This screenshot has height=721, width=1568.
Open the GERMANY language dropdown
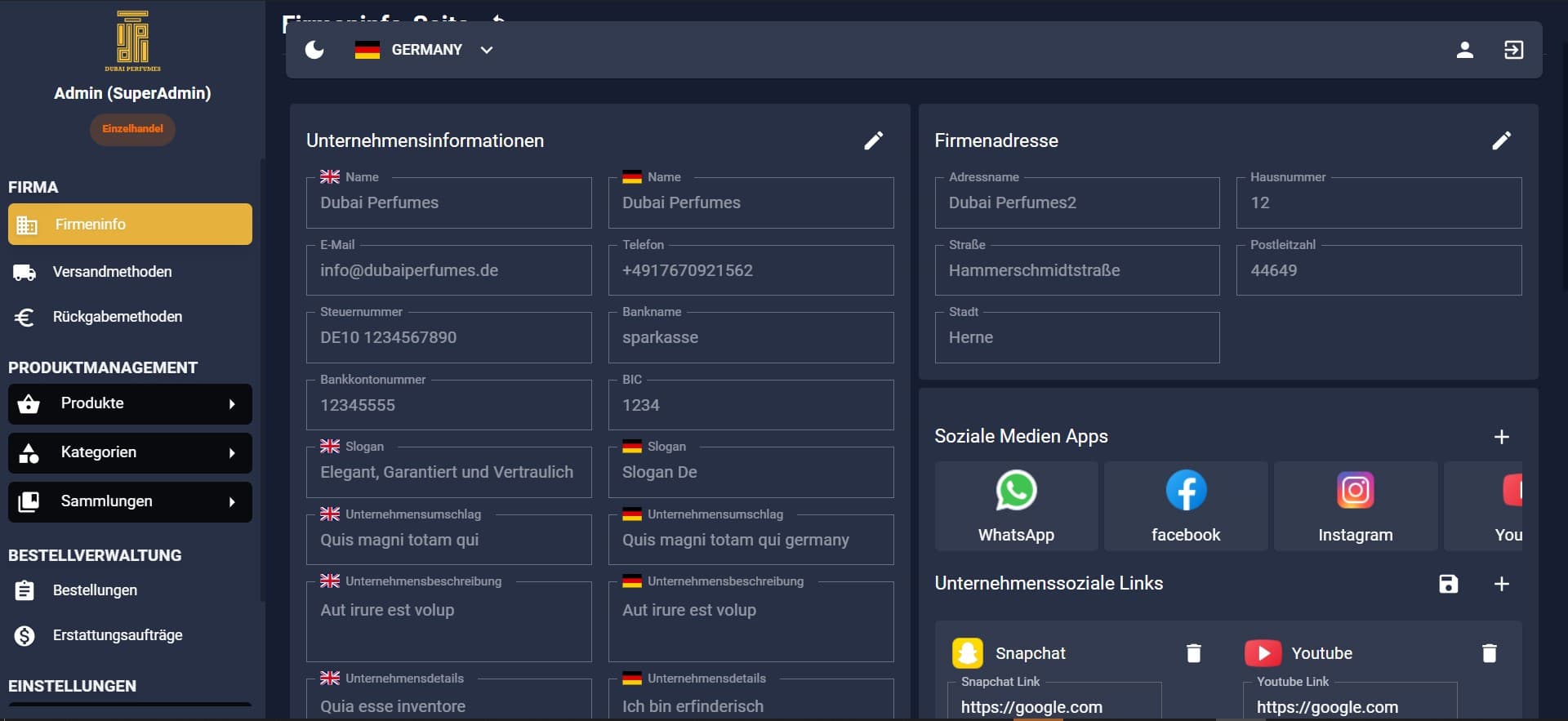(425, 50)
